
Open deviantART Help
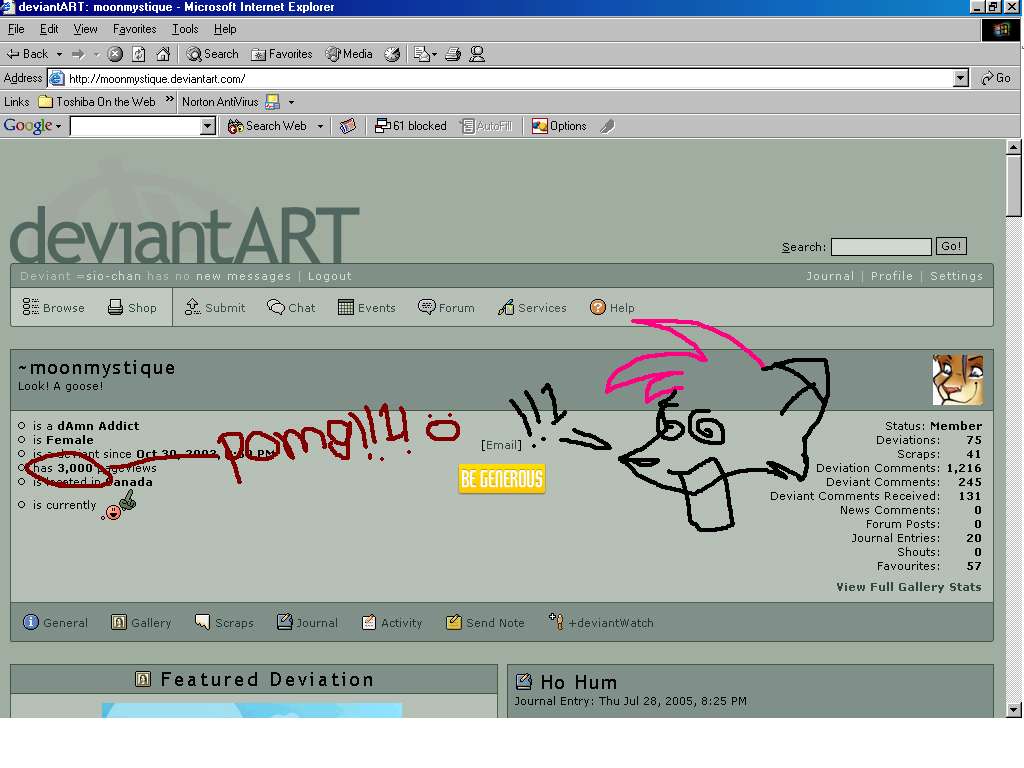[612, 308]
